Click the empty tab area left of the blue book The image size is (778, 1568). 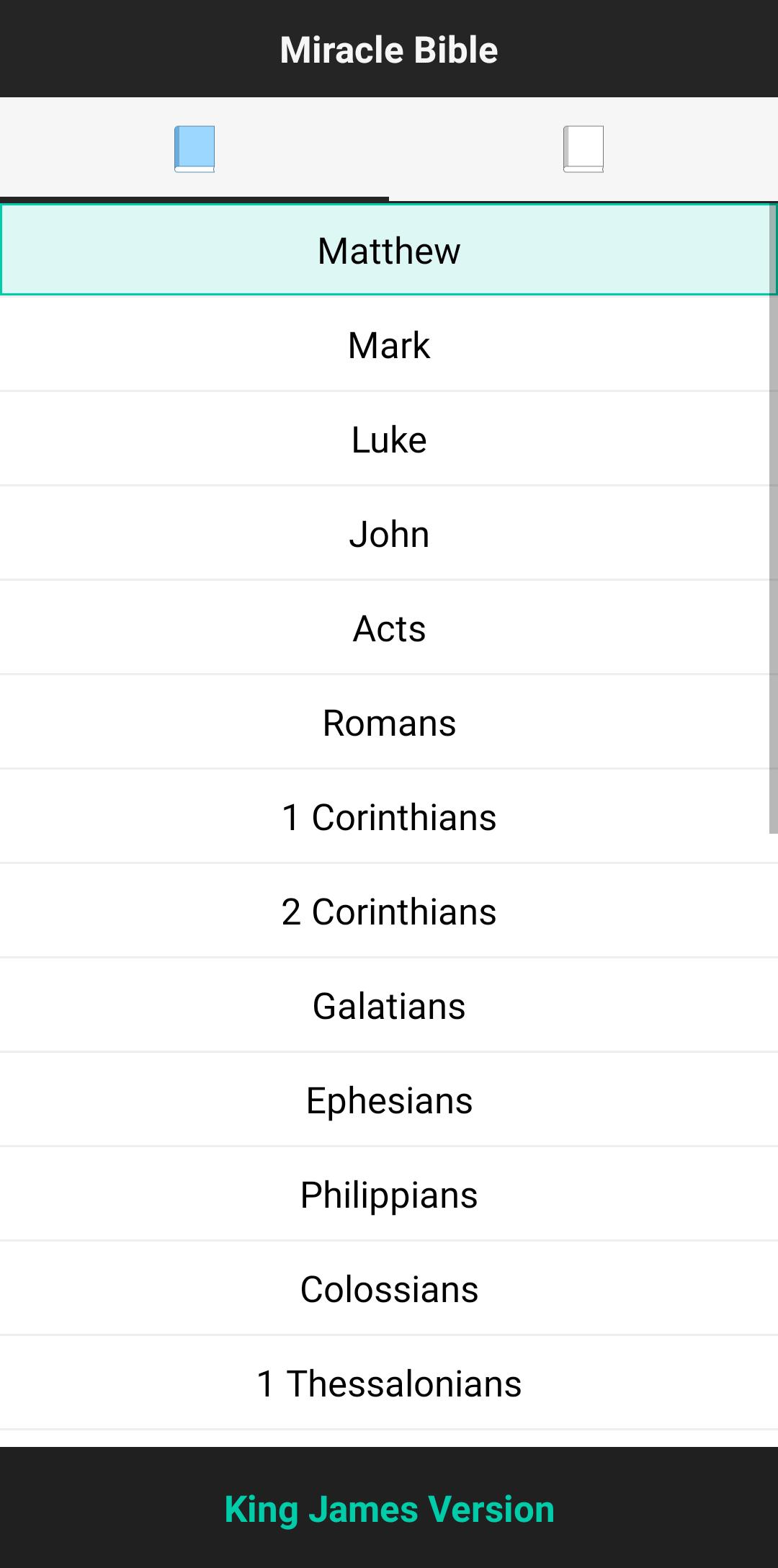[x=86, y=149]
